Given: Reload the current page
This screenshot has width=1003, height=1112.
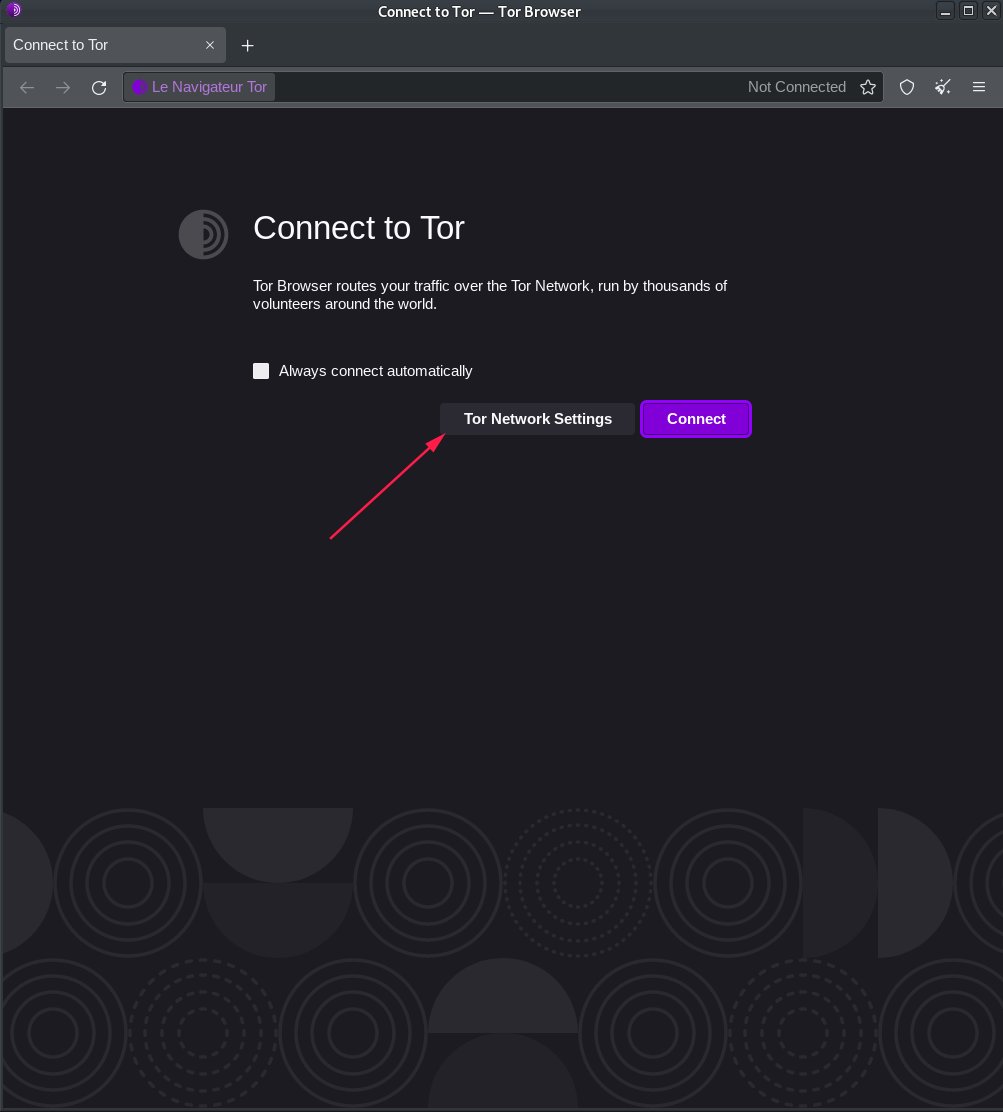Looking at the screenshot, I should pyautogui.click(x=99, y=87).
